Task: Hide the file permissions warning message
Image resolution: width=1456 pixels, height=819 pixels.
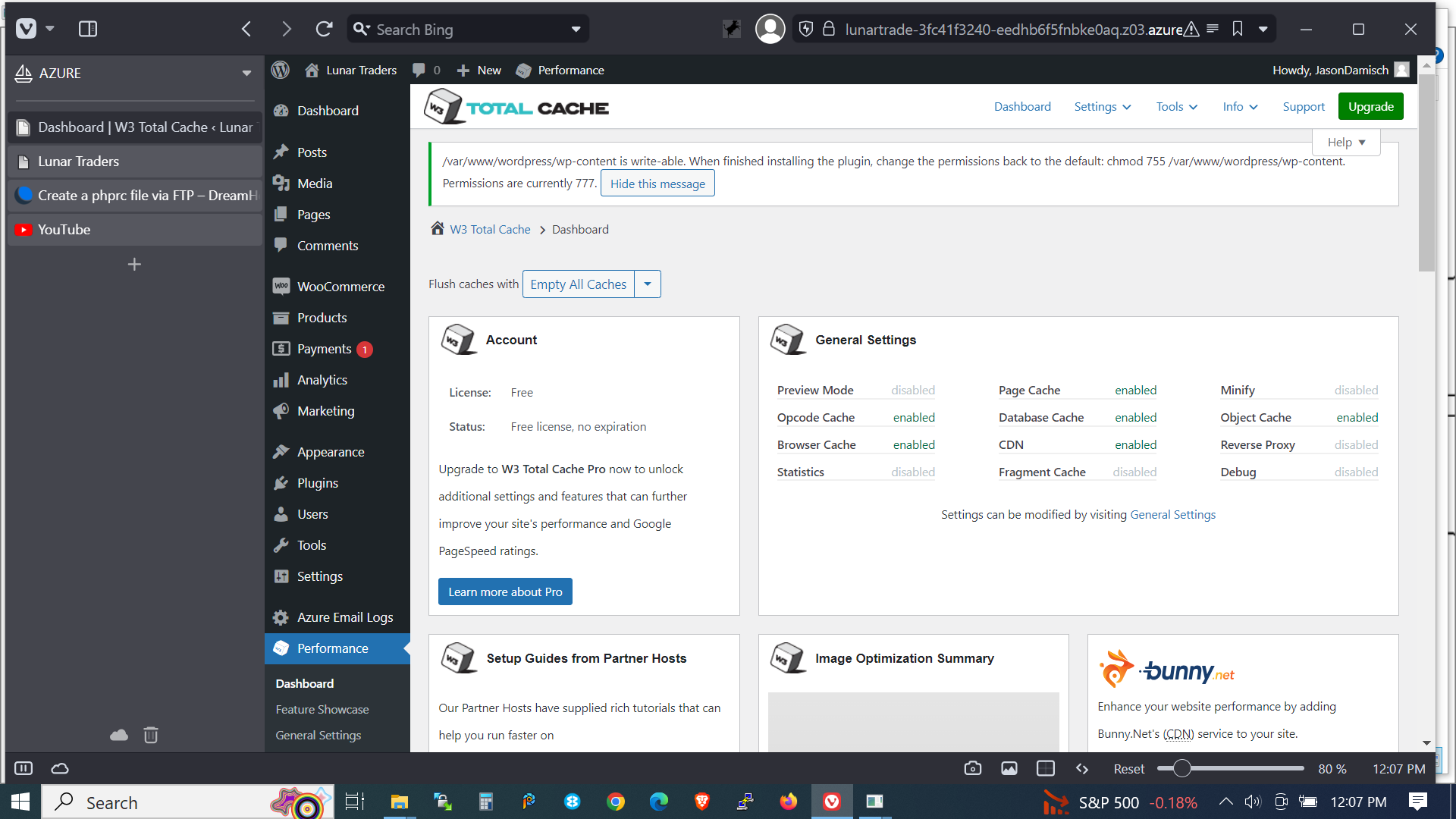Action: 657,183
